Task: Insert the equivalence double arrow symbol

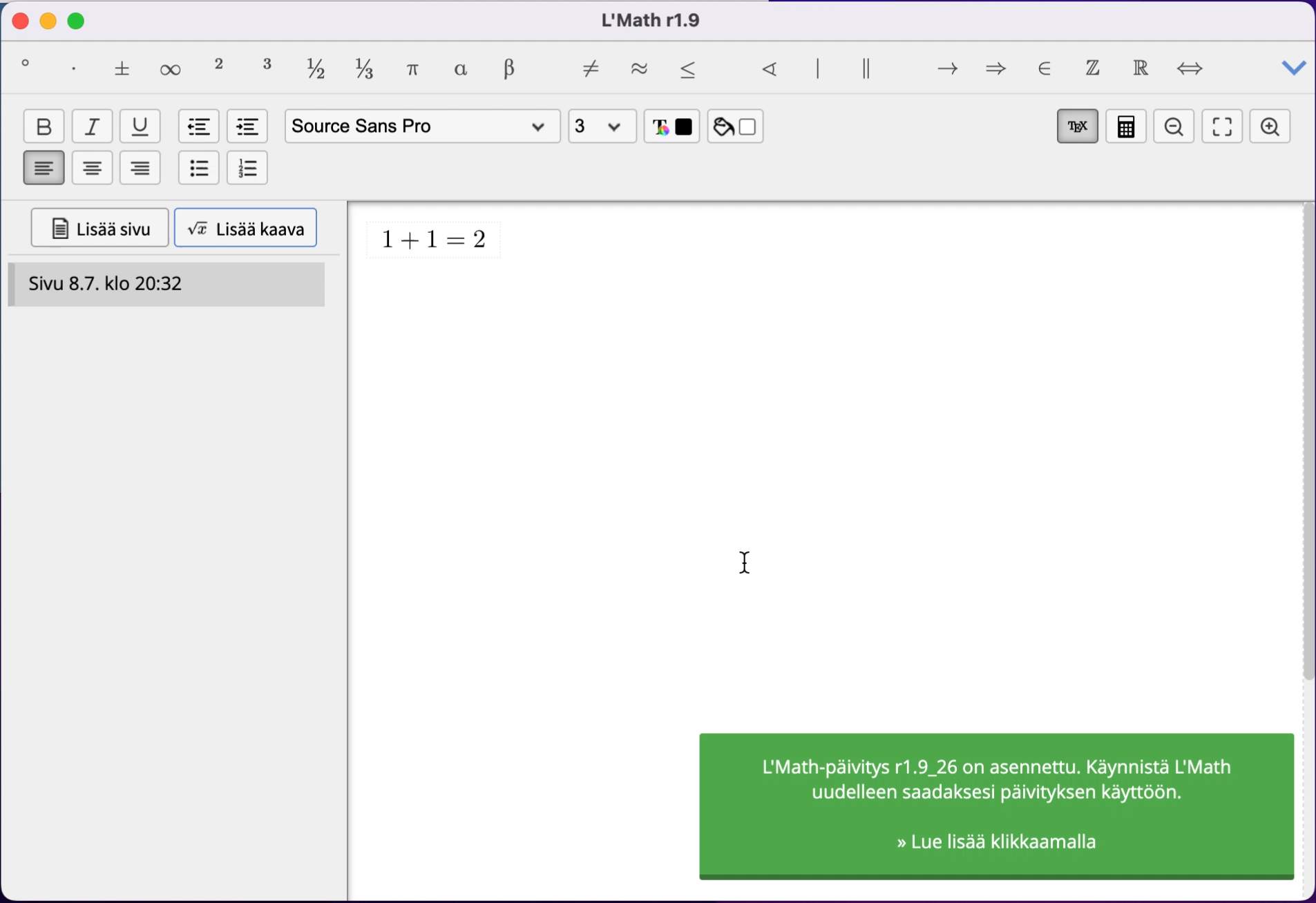Action: pyautogui.click(x=1191, y=68)
